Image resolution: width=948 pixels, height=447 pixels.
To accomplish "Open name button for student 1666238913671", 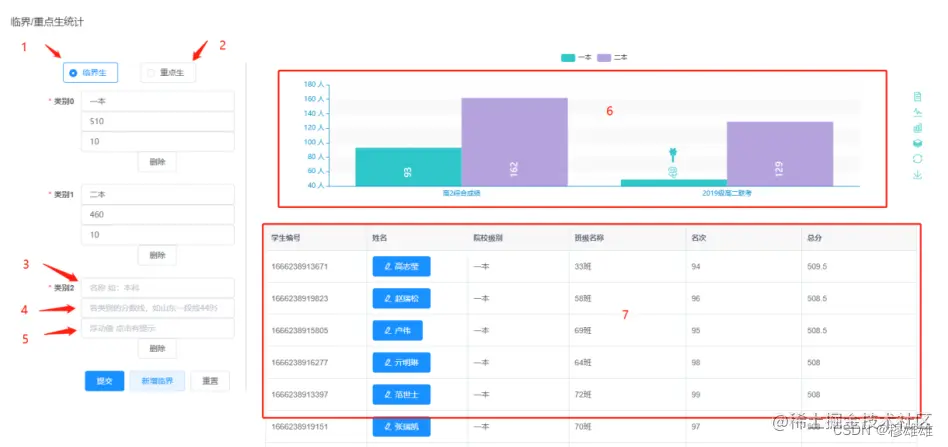I will (x=401, y=266).
